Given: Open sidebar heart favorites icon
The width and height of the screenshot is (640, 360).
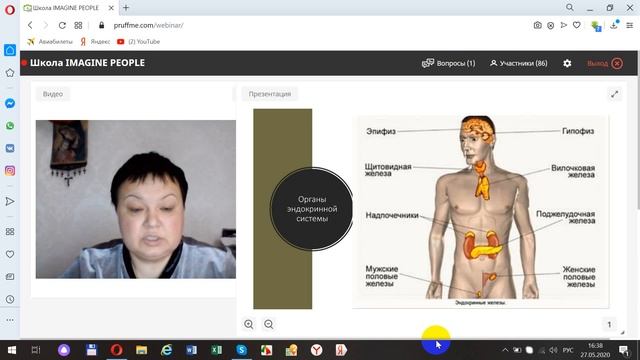Looking at the screenshot, I should (10, 254).
